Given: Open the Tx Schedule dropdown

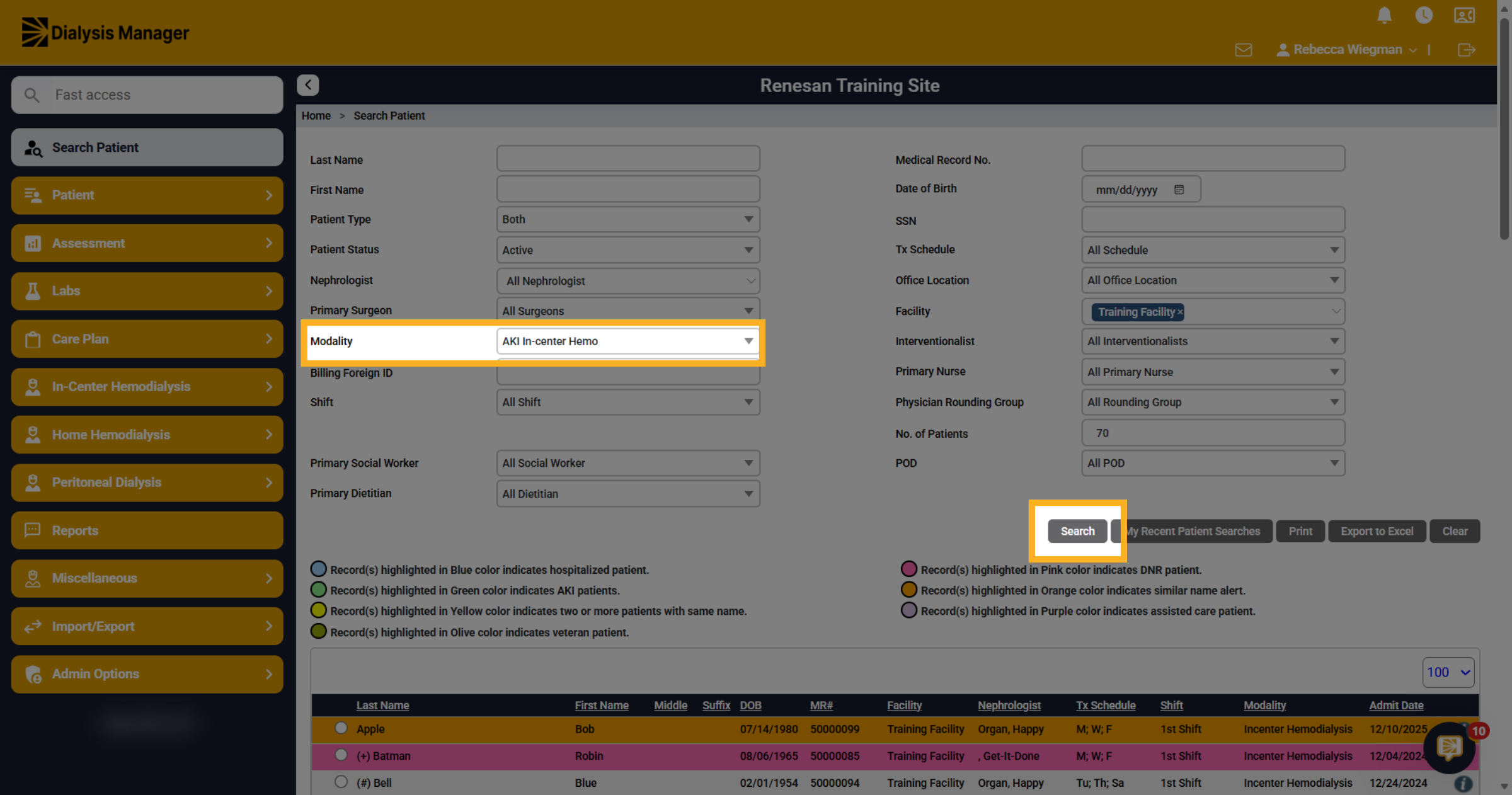Looking at the screenshot, I should (1213, 250).
